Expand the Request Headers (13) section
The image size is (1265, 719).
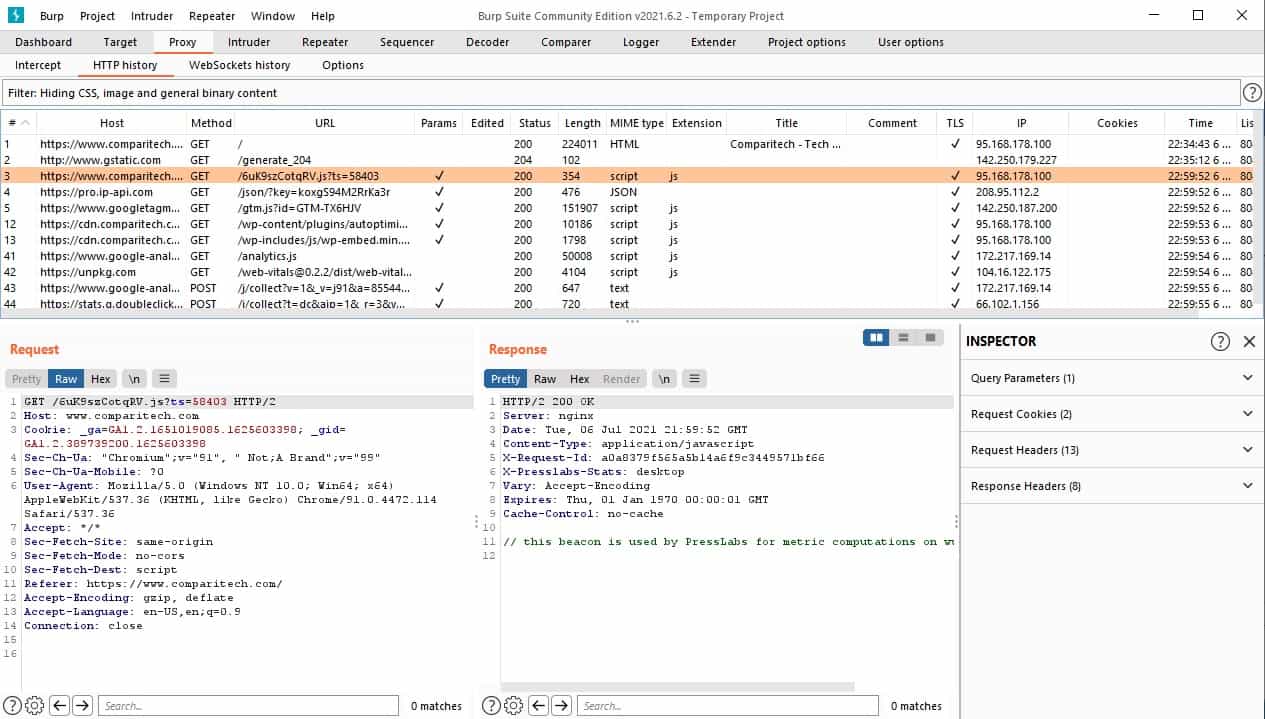click(x=1111, y=450)
